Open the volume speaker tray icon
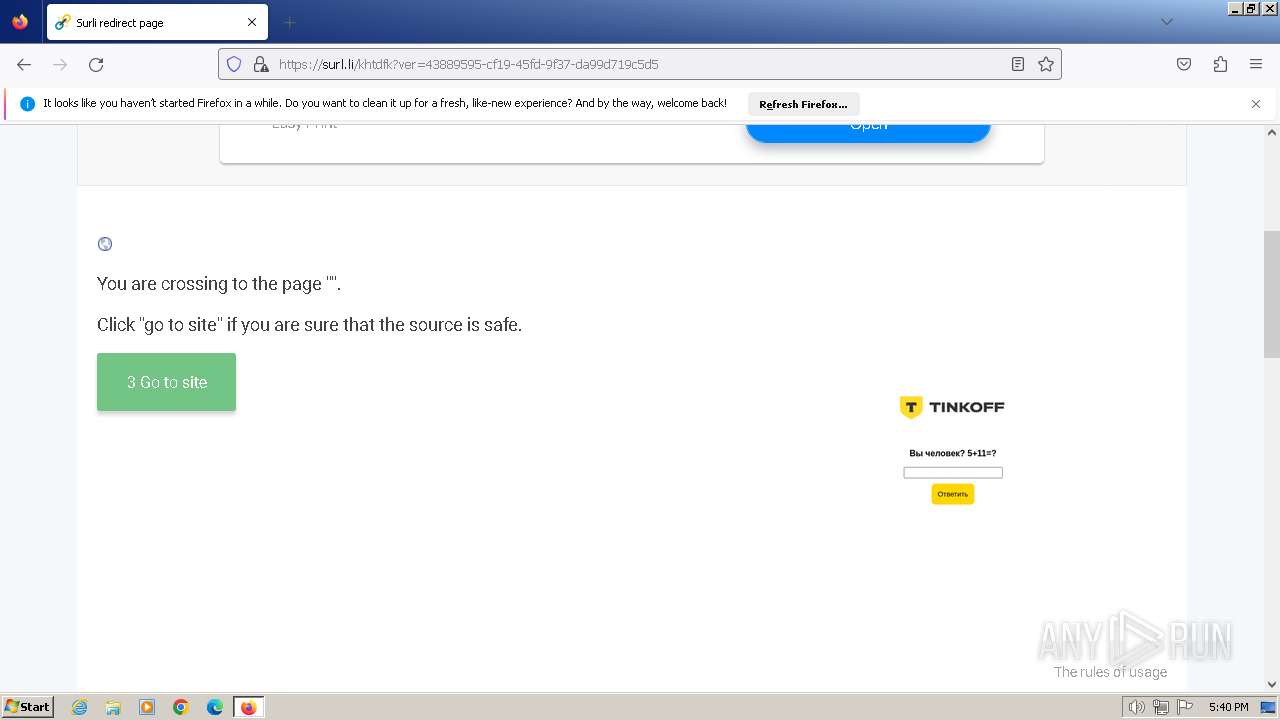The image size is (1280, 720). point(1136,707)
